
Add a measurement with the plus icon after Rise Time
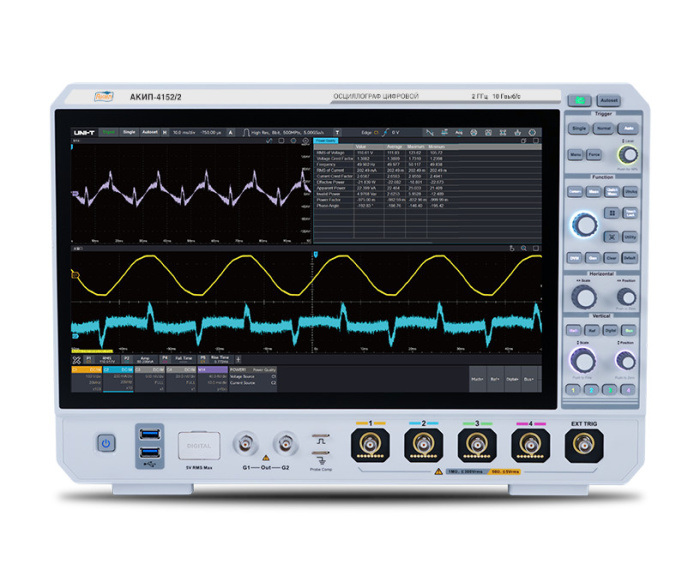(238, 359)
